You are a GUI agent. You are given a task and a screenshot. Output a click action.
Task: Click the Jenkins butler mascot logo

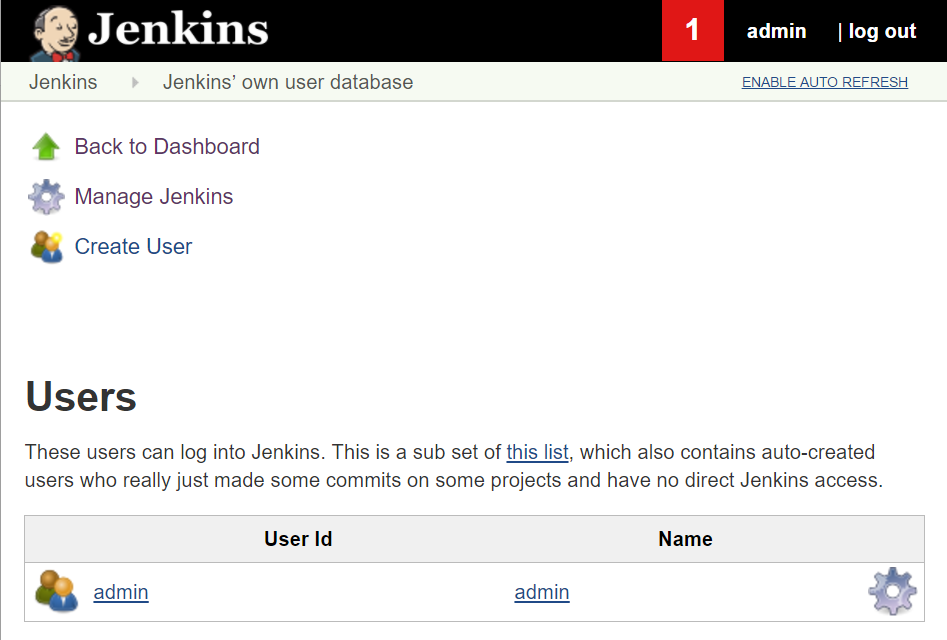click(54, 34)
